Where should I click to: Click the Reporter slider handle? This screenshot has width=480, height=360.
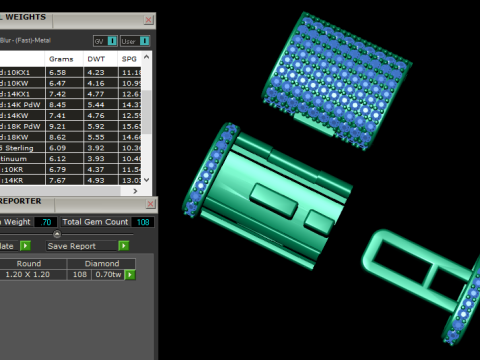click(57, 234)
